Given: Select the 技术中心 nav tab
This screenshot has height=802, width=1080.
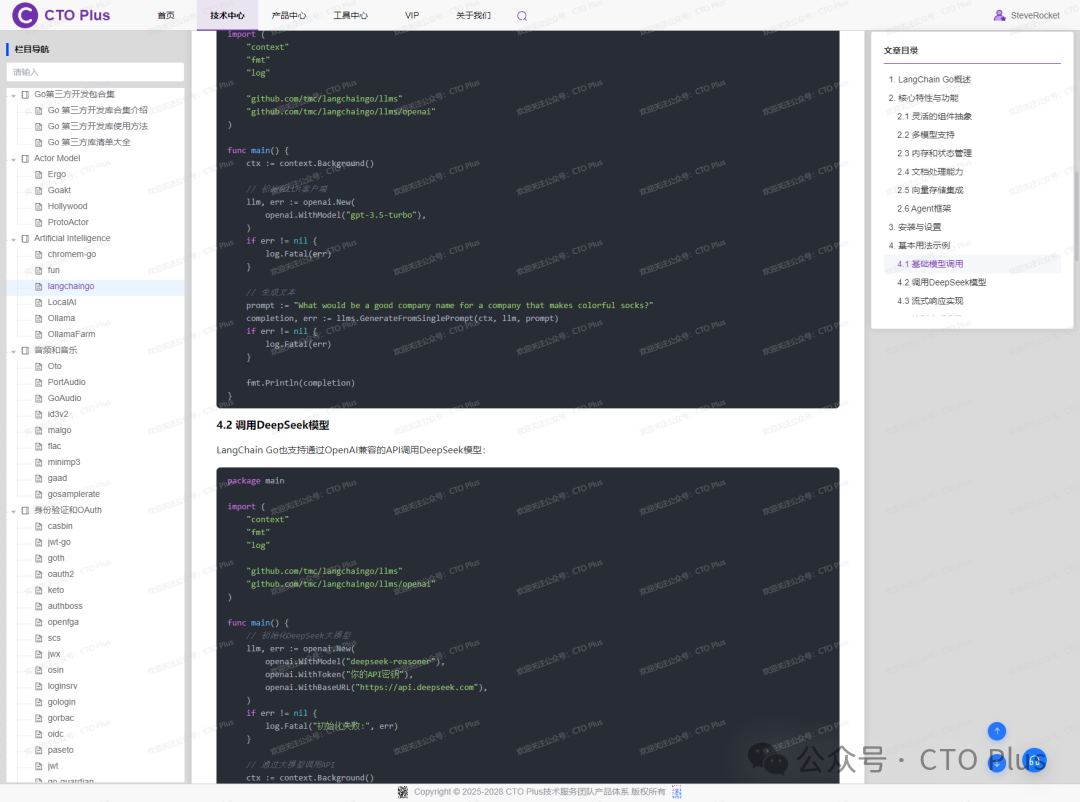Looking at the screenshot, I should pyautogui.click(x=227, y=15).
